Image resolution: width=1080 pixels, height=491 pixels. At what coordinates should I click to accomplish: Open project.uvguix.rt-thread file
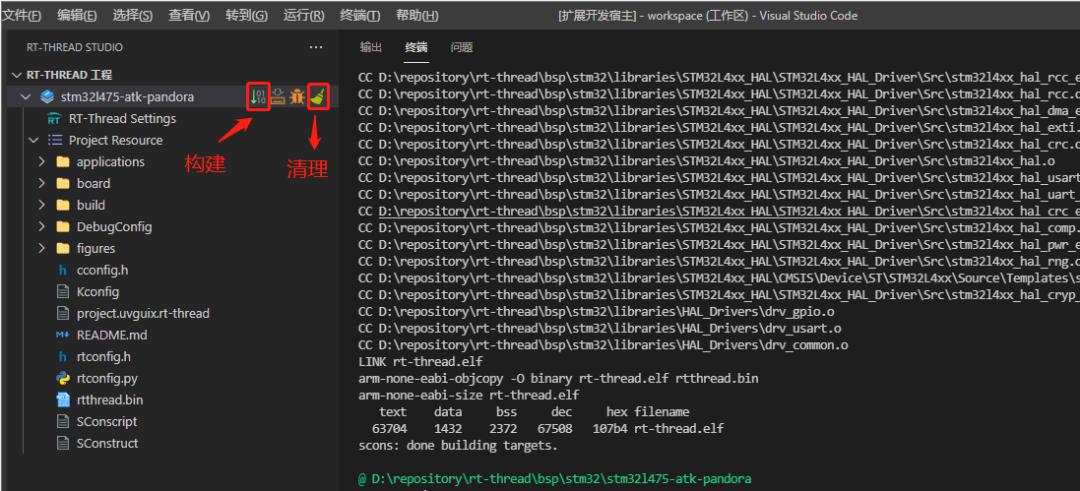tap(143, 313)
